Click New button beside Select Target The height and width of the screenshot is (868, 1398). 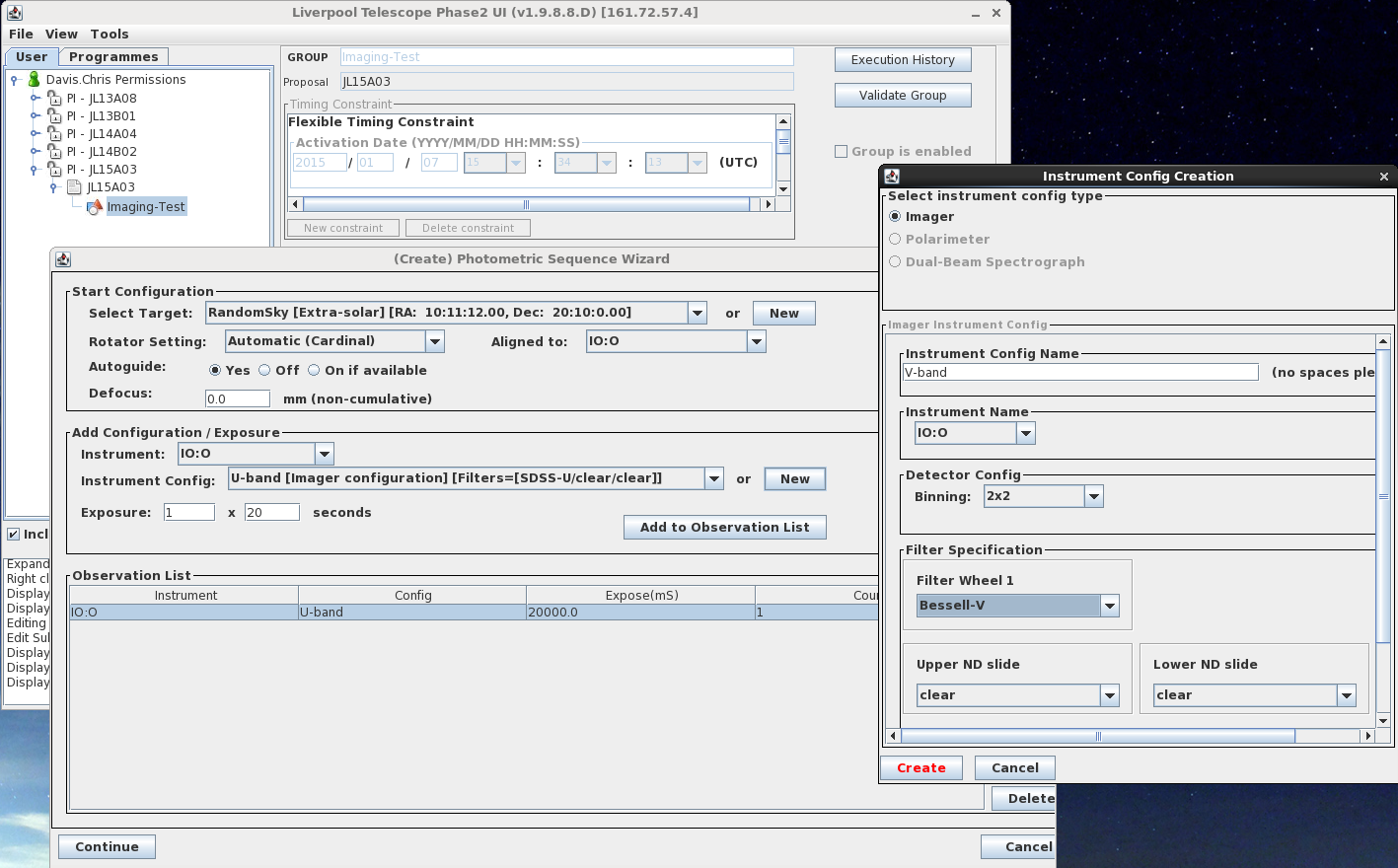click(784, 314)
